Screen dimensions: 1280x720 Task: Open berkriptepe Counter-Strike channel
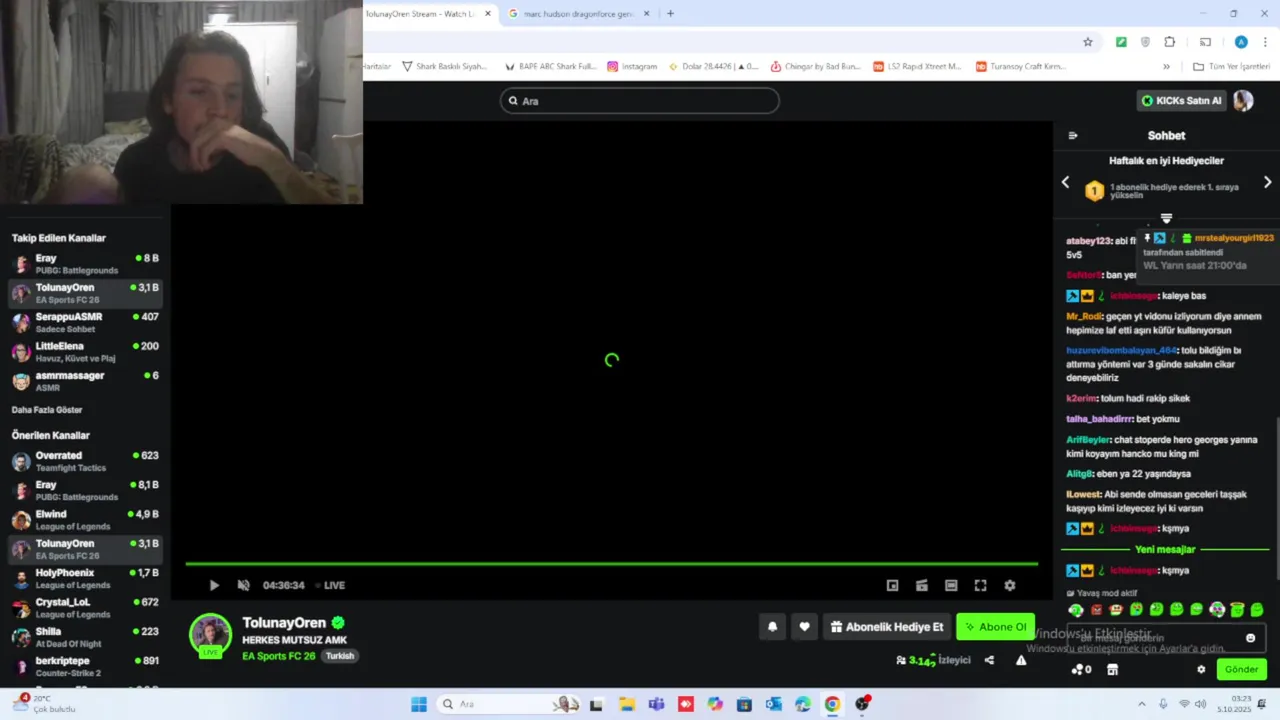tap(86, 666)
